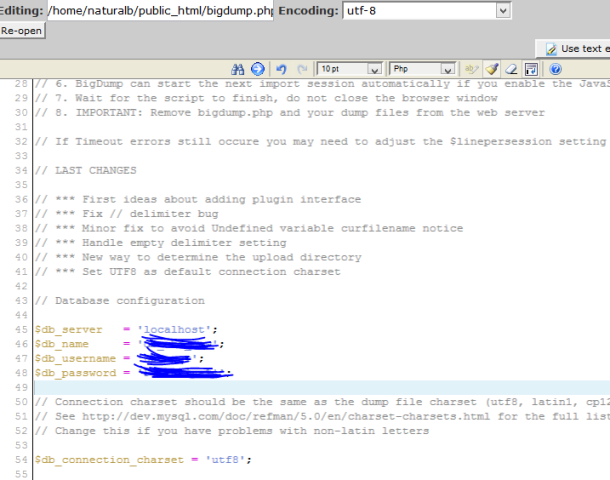Click line number 54 in the gutter

[21, 460]
